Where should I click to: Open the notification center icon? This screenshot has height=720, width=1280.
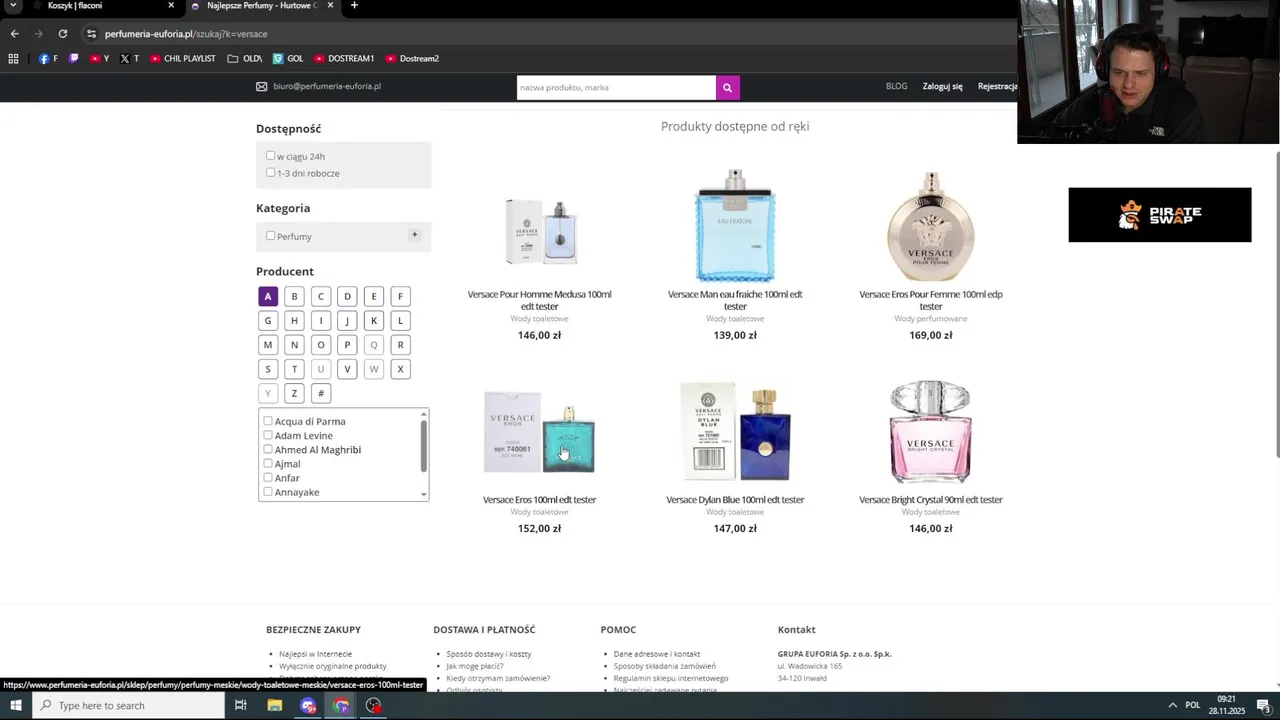[x=1264, y=706]
